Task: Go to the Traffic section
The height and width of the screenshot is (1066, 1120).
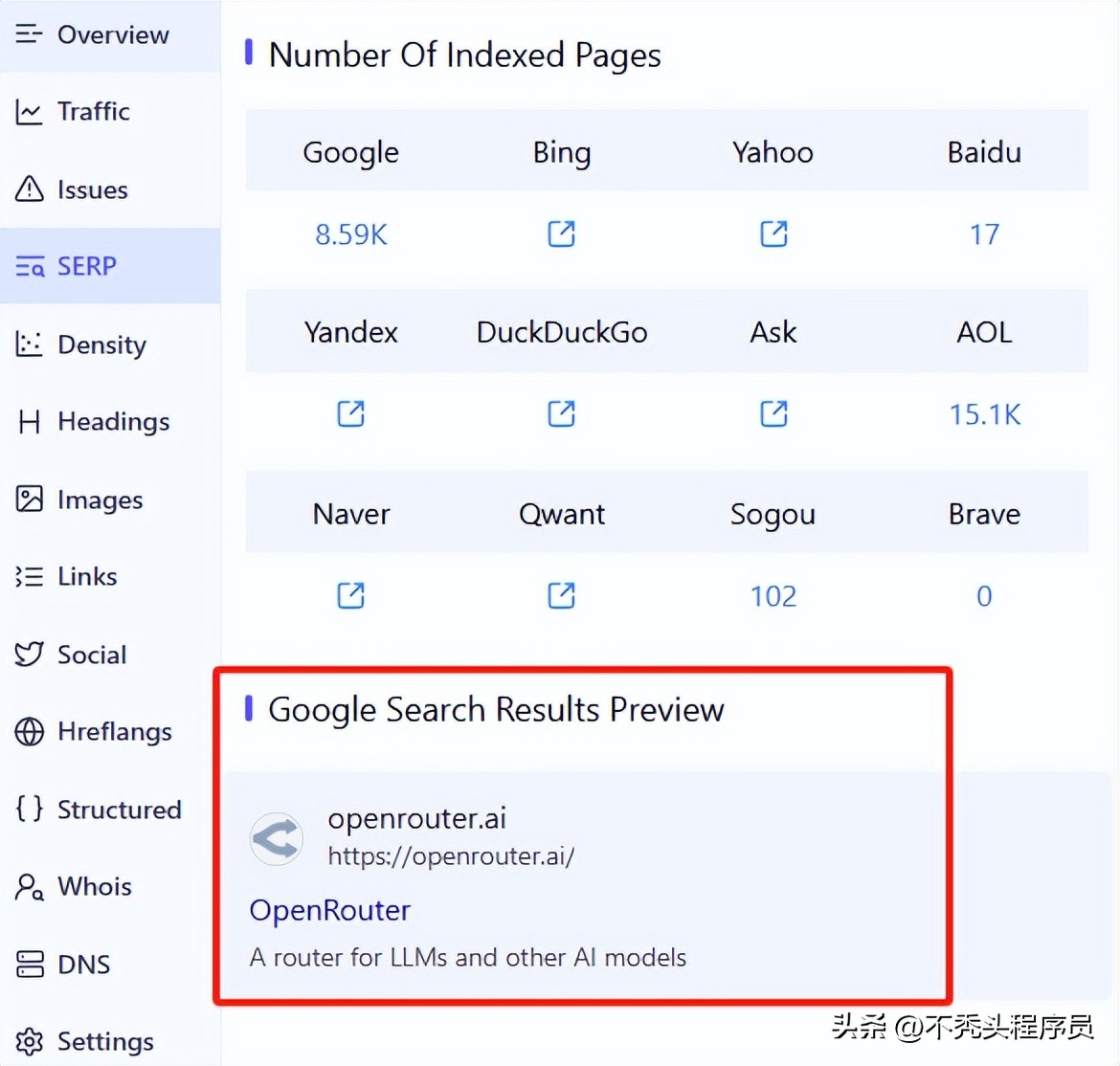Action: (93, 112)
